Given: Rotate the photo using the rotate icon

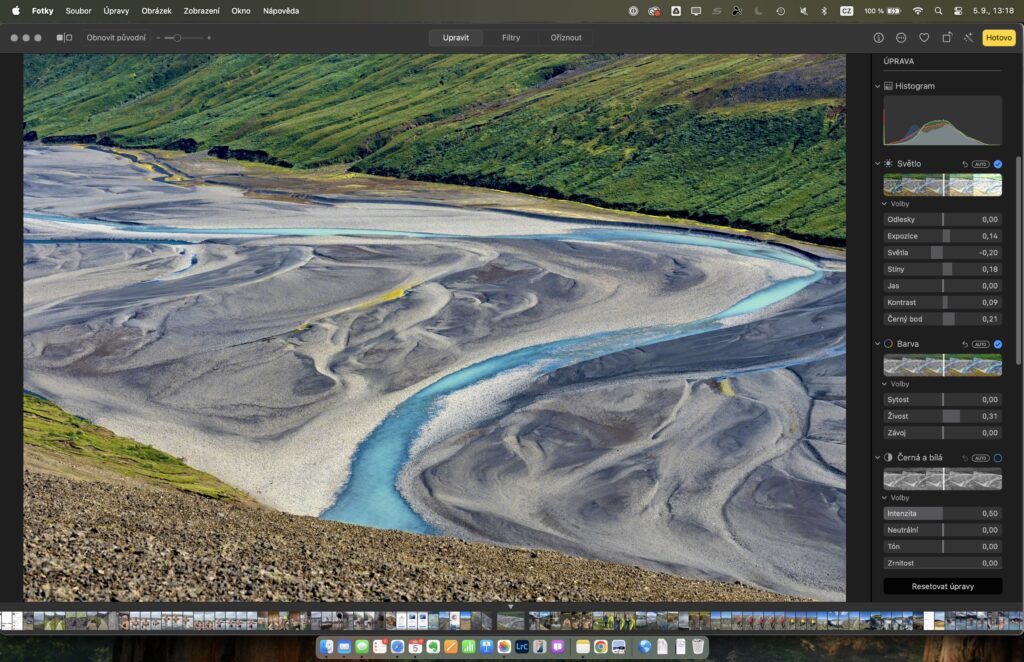Looking at the screenshot, I should [x=946, y=37].
